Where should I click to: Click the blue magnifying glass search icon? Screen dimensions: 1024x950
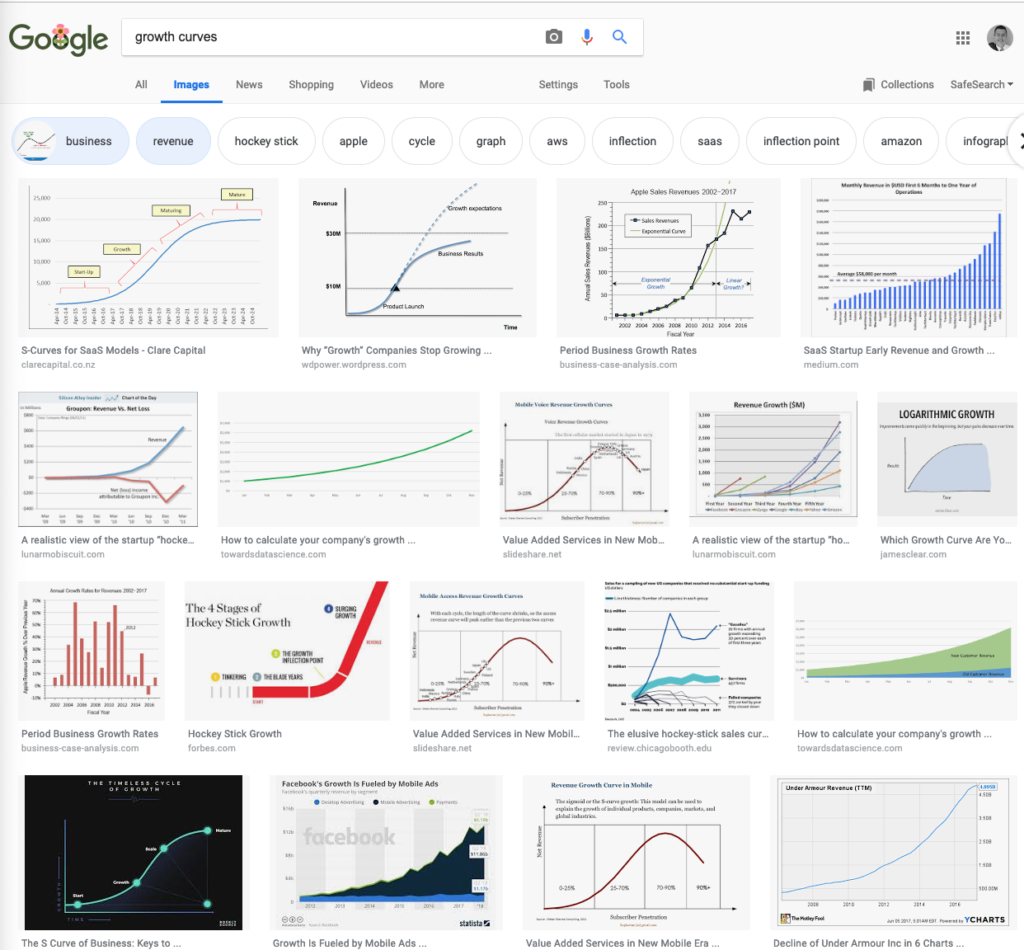pos(619,37)
